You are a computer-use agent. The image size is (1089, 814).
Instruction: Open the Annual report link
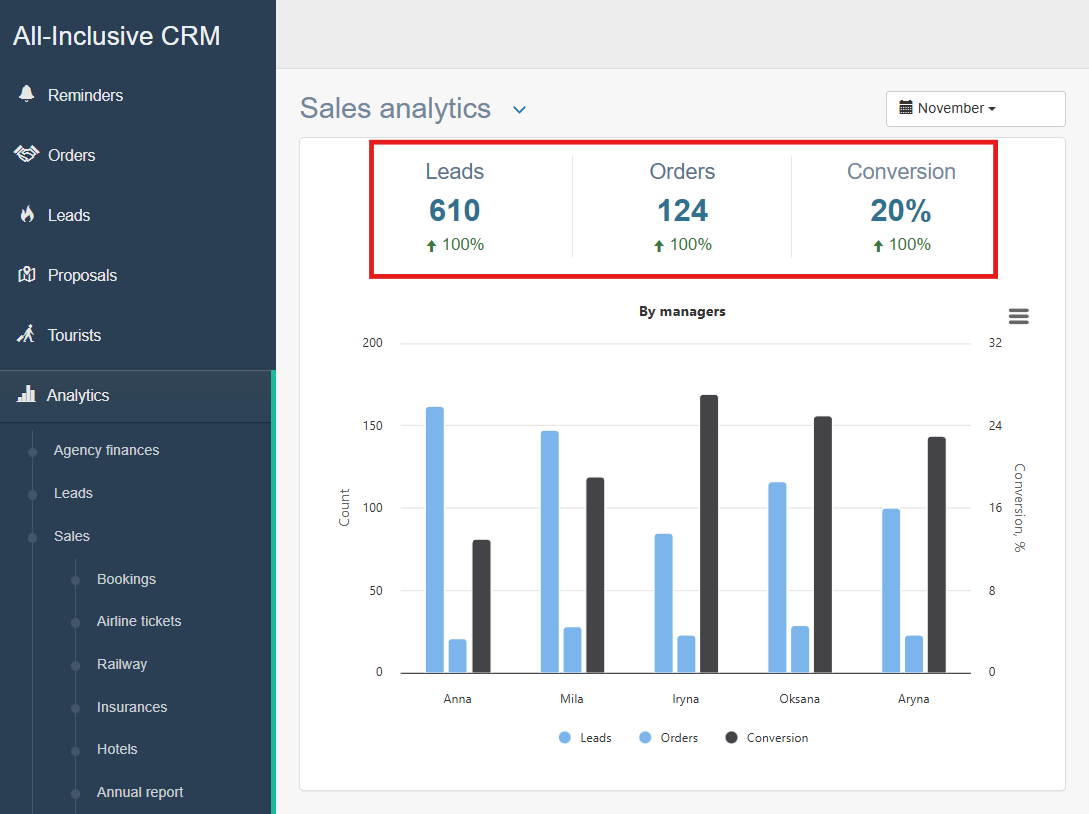tap(140, 792)
